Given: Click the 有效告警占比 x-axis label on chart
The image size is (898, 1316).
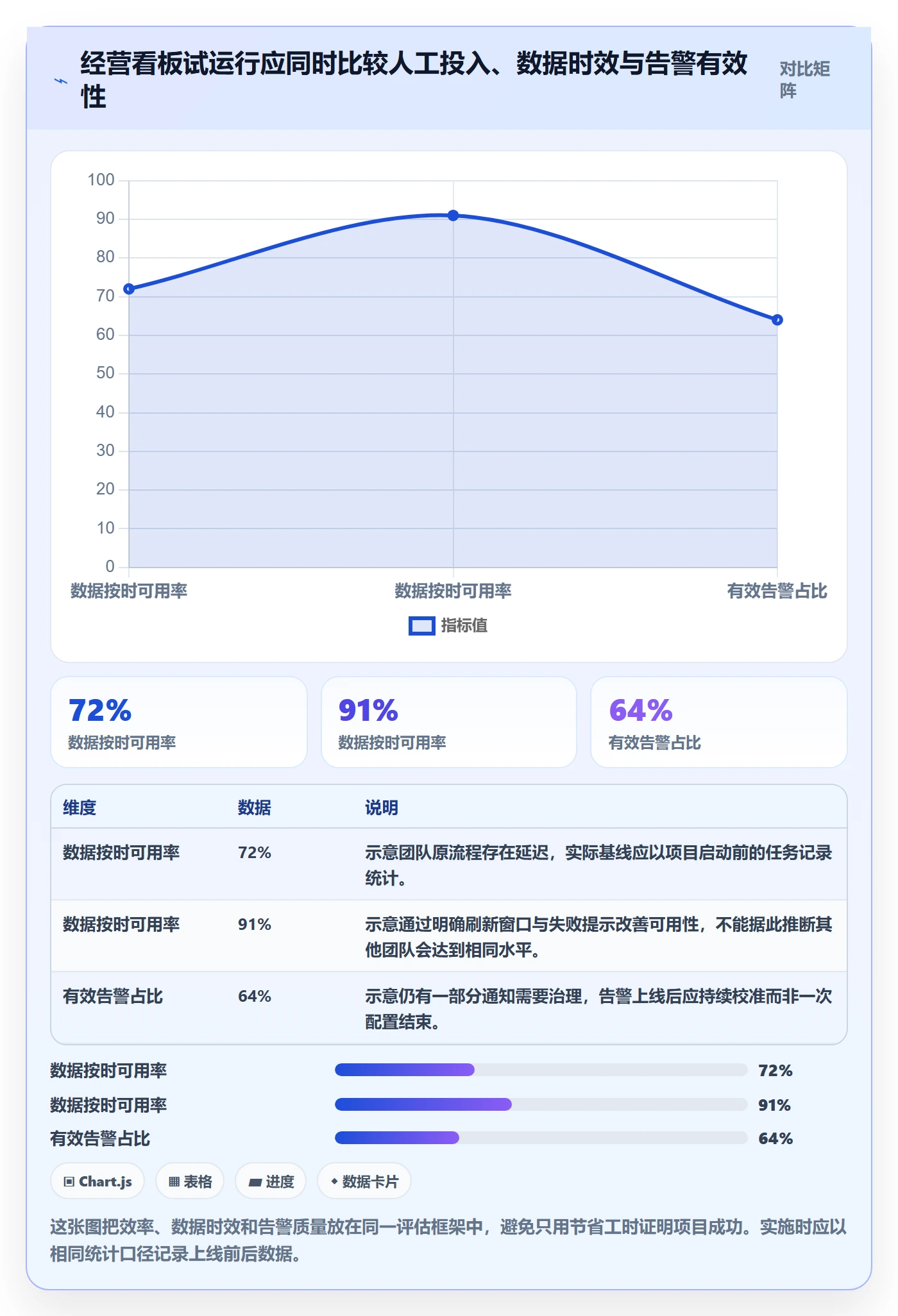Looking at the screenshot, I should tap(777, 591).
